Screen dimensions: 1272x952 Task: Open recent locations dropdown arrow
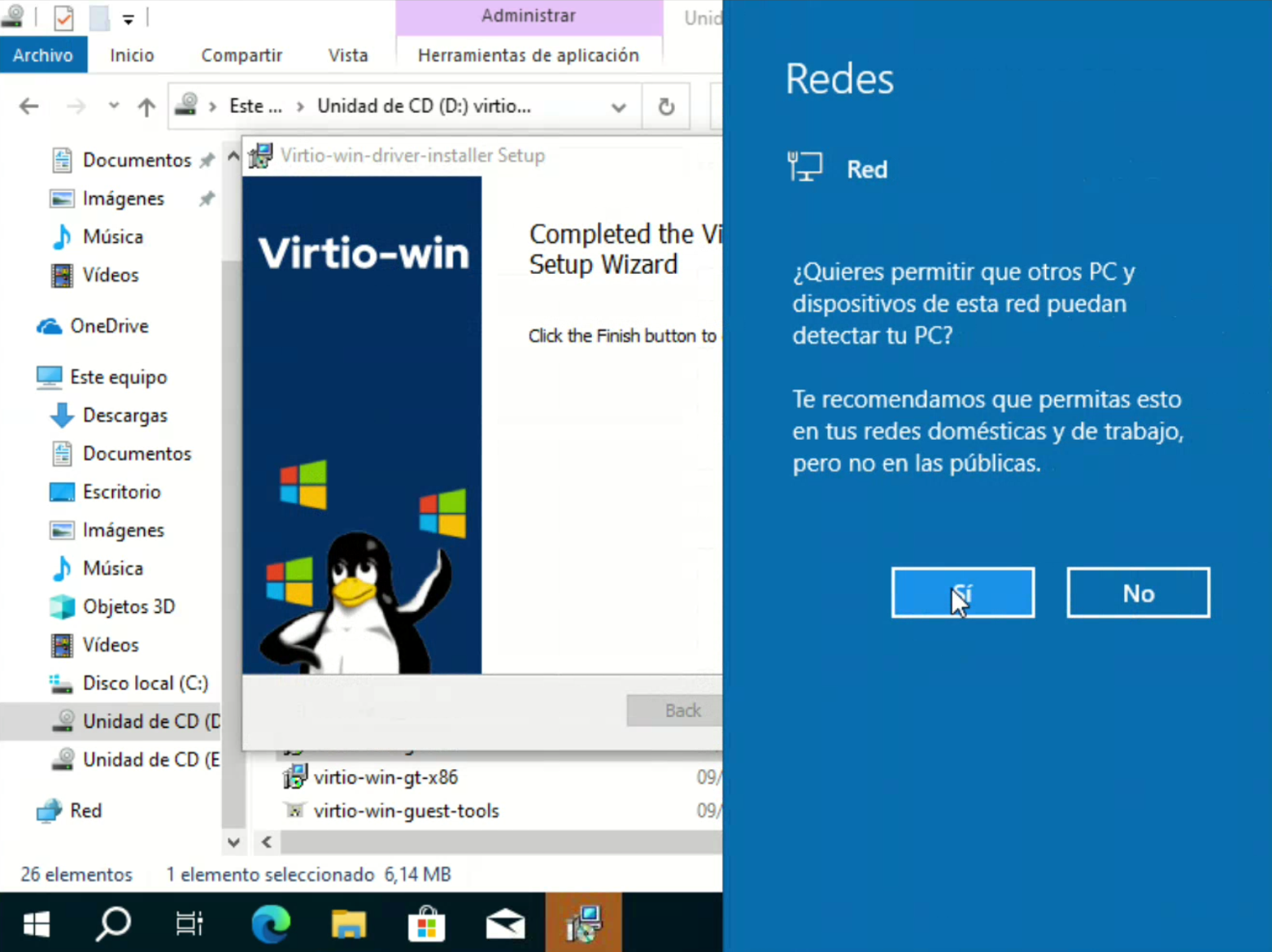point(114,107)
